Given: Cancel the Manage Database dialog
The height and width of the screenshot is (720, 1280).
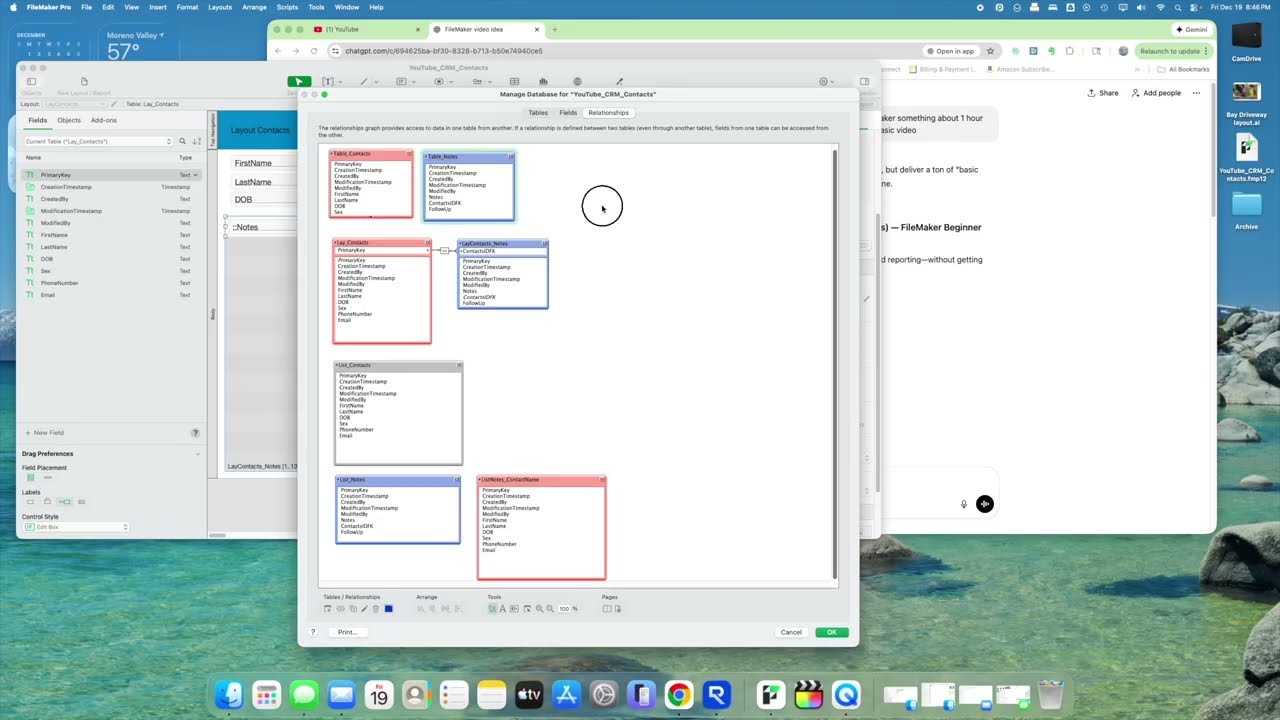Looking at the screenshot, I should tap(791, 632).
